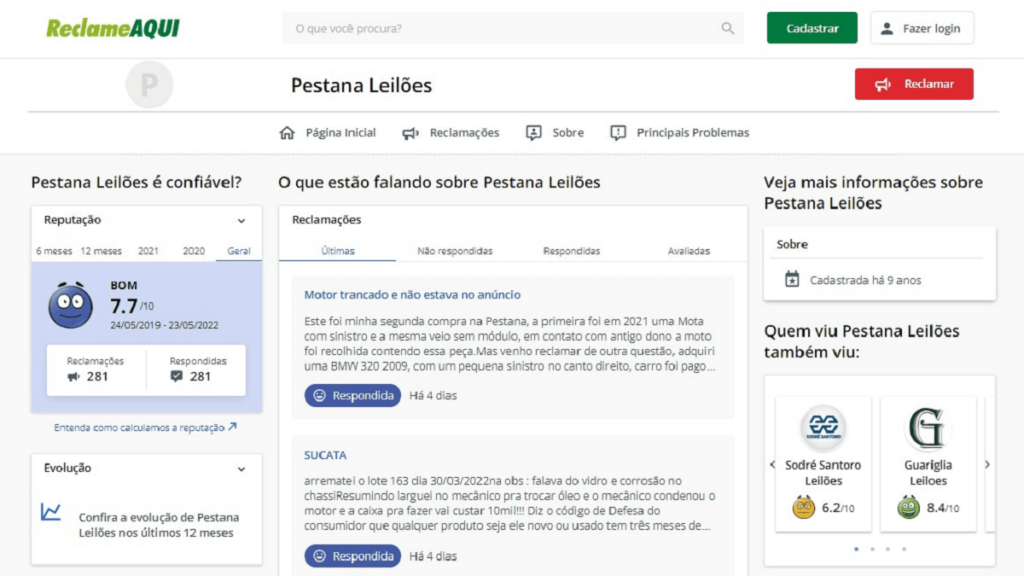Click the Página Inicial home icon
1024x576 pixels.
[287, 133]
